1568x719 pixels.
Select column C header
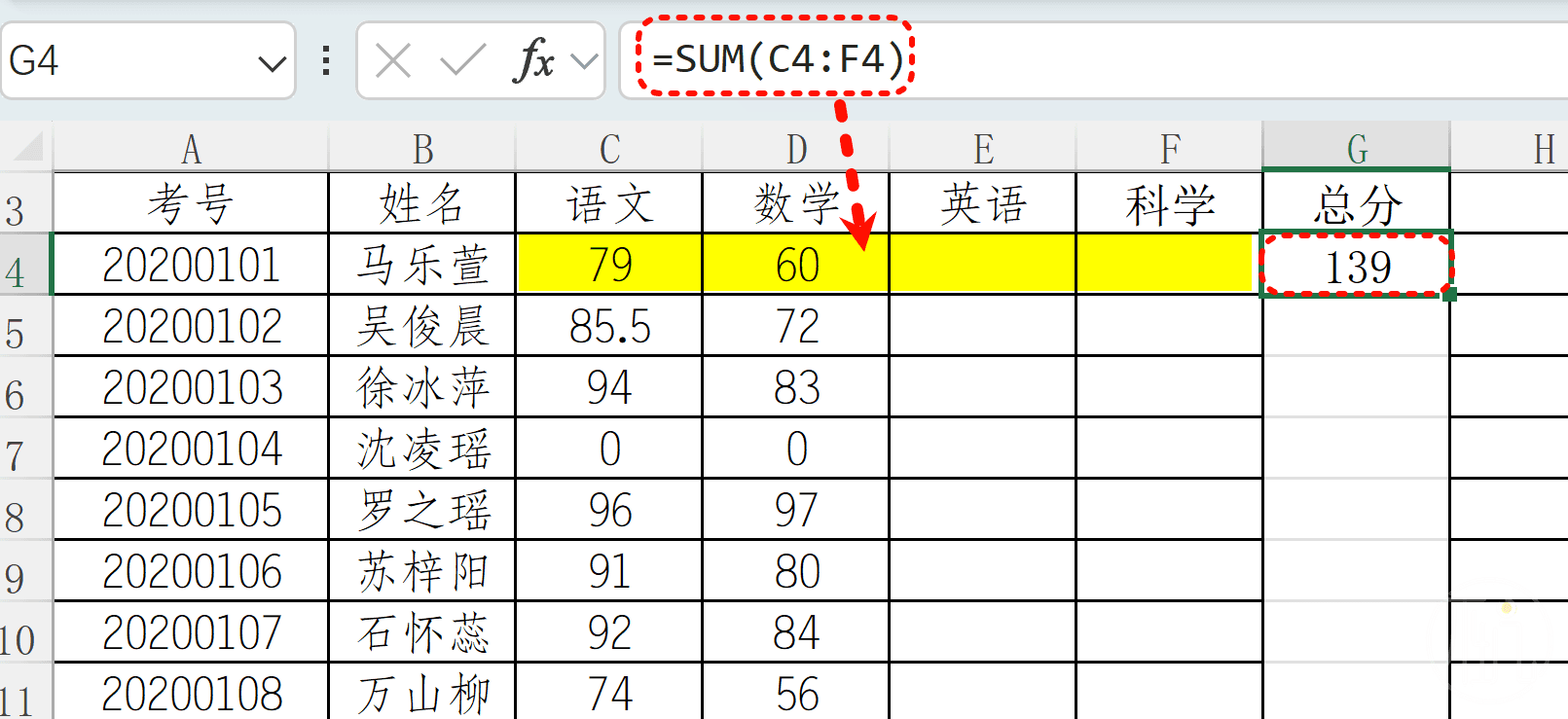point(609,149)
